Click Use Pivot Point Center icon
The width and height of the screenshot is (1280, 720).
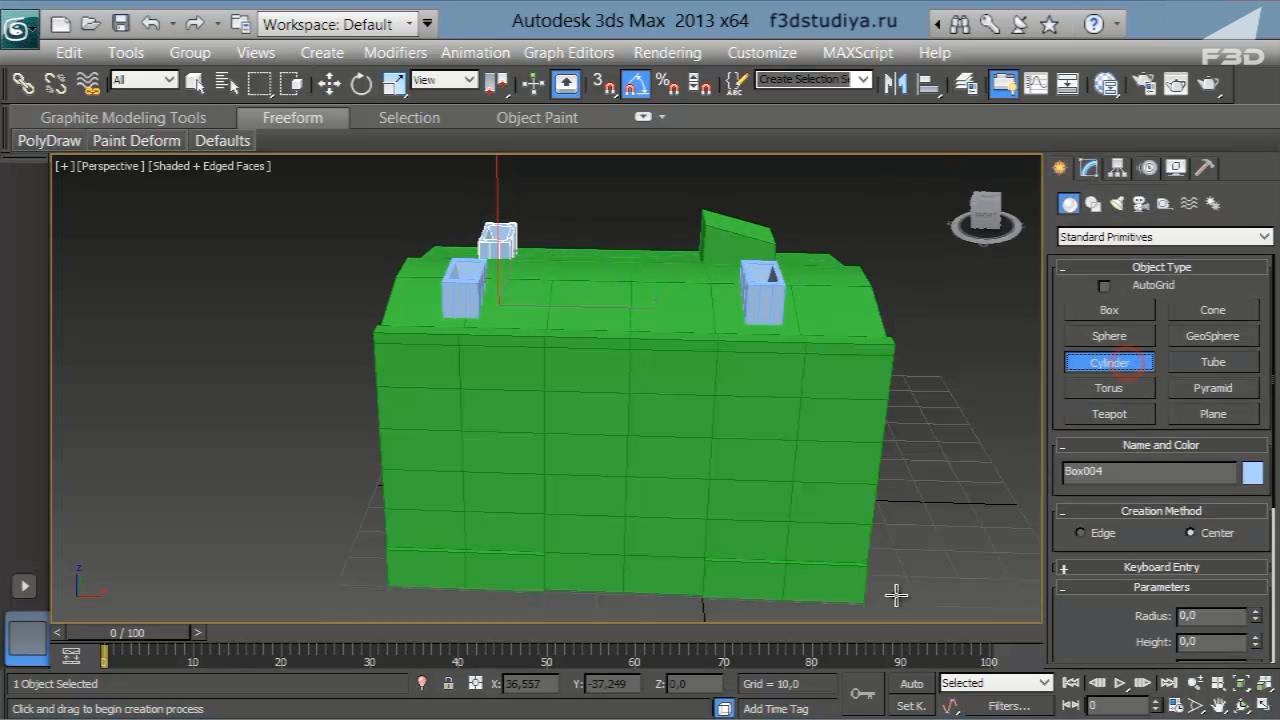[x=495, y=84]
